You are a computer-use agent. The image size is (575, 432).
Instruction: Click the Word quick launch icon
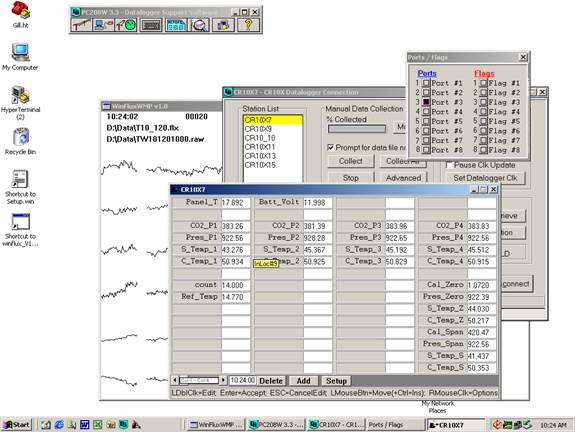(84, 425)
